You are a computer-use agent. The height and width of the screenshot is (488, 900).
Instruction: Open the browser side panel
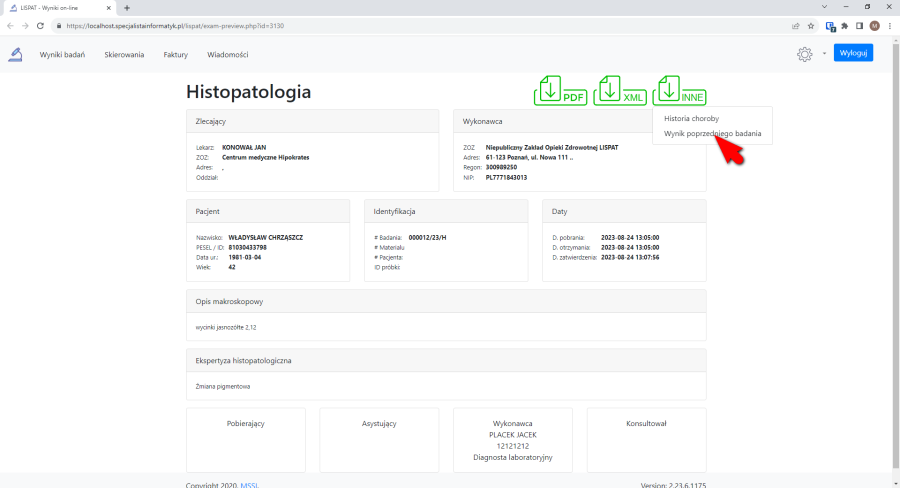[859, 26]
